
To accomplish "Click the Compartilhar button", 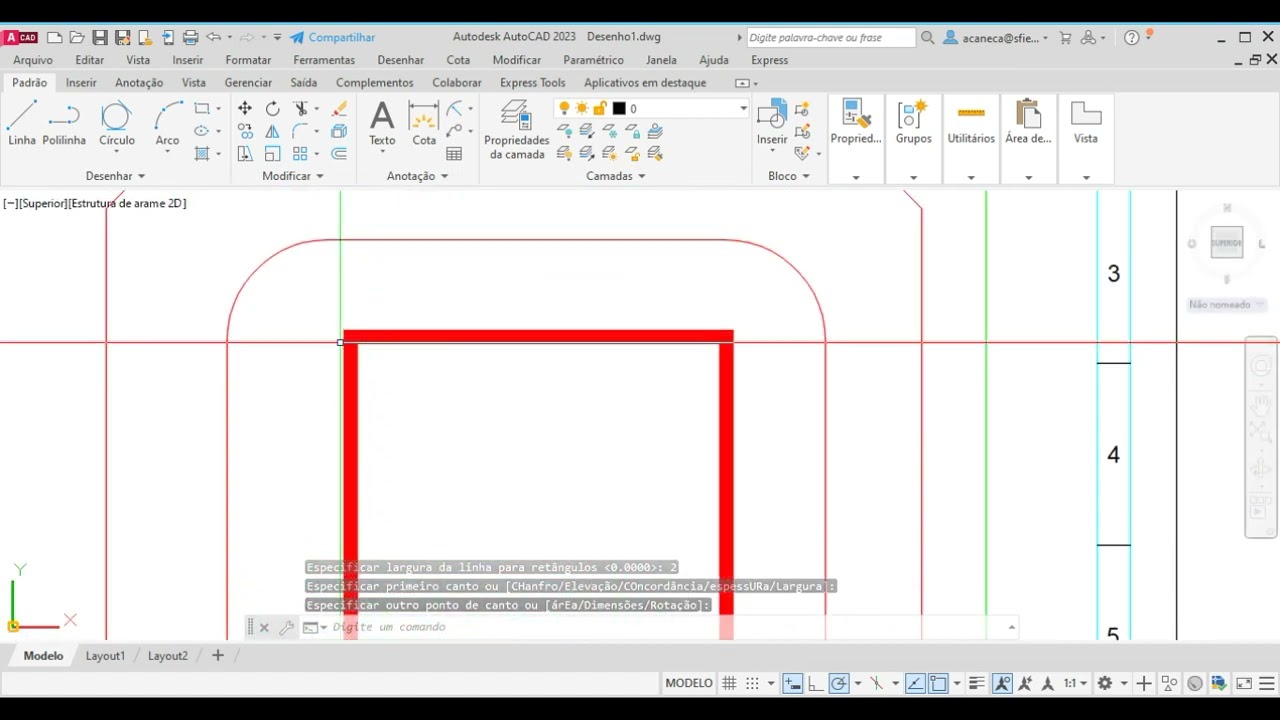I will click(332, 37).
